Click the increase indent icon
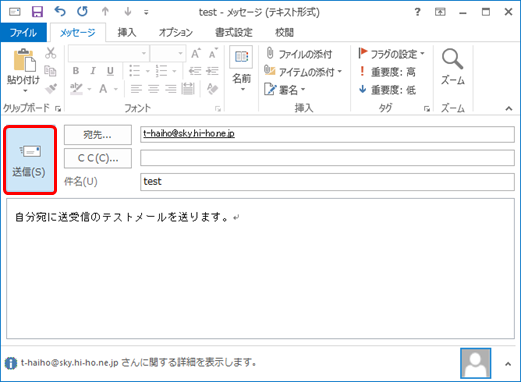 click(212, 71)
